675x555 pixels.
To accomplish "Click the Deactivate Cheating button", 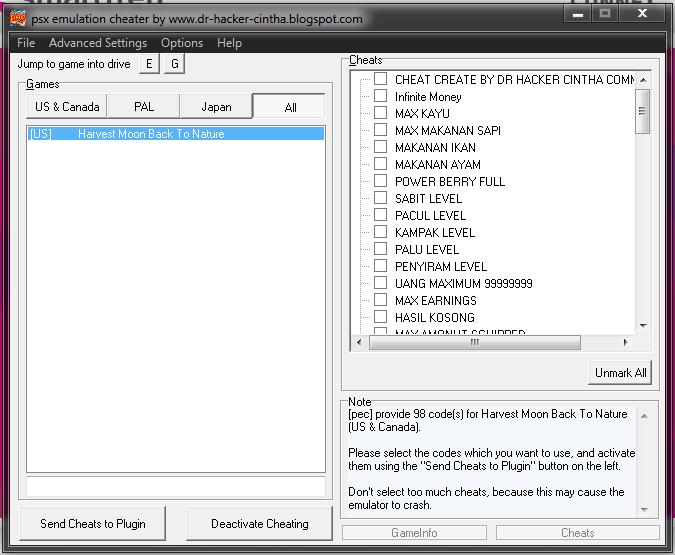I will 260,524.
